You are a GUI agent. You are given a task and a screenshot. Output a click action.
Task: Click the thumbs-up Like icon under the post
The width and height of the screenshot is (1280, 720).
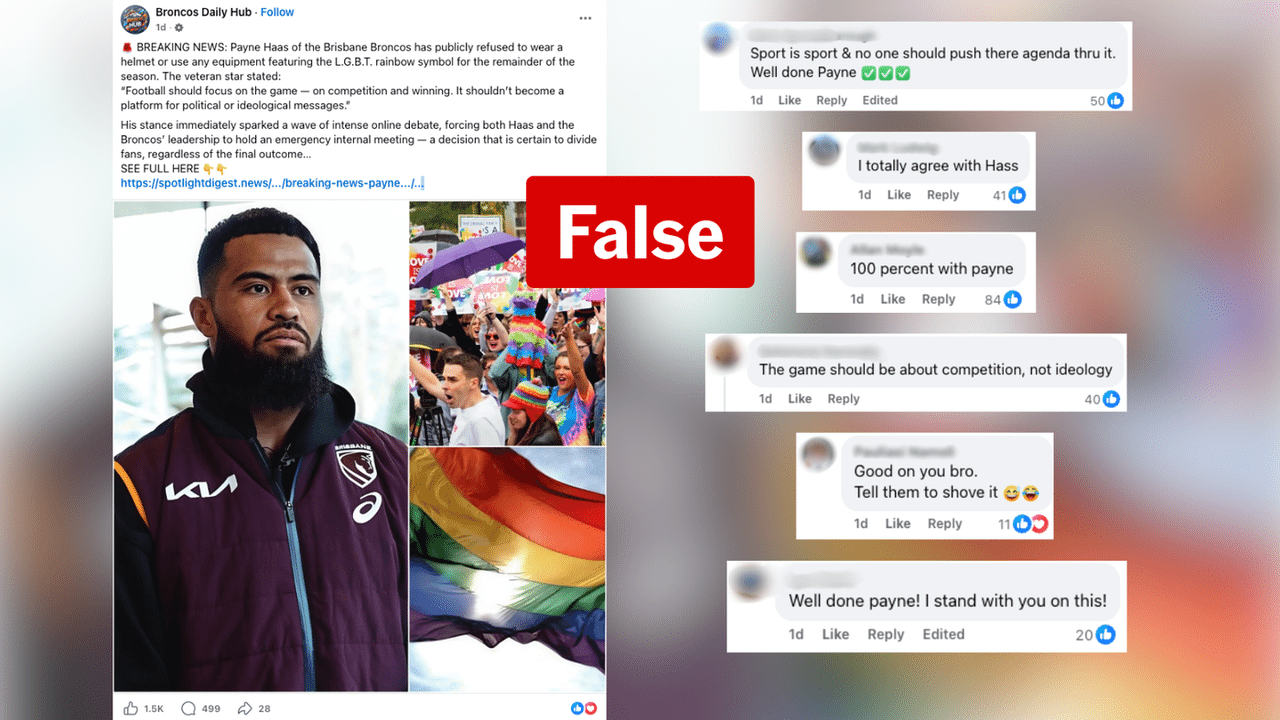coord(130,708)
